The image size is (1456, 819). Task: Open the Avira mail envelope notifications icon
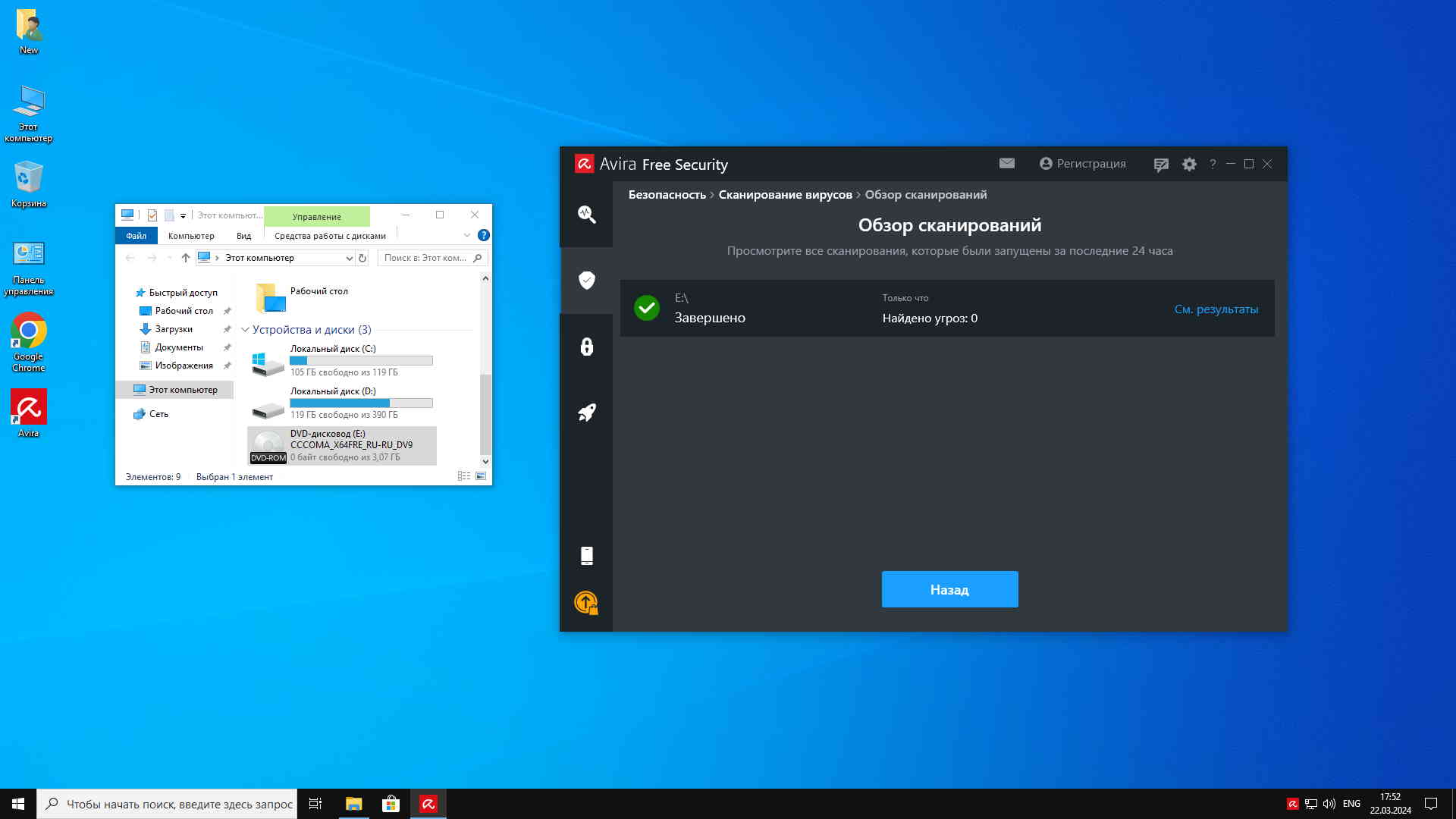[1006, 163]
